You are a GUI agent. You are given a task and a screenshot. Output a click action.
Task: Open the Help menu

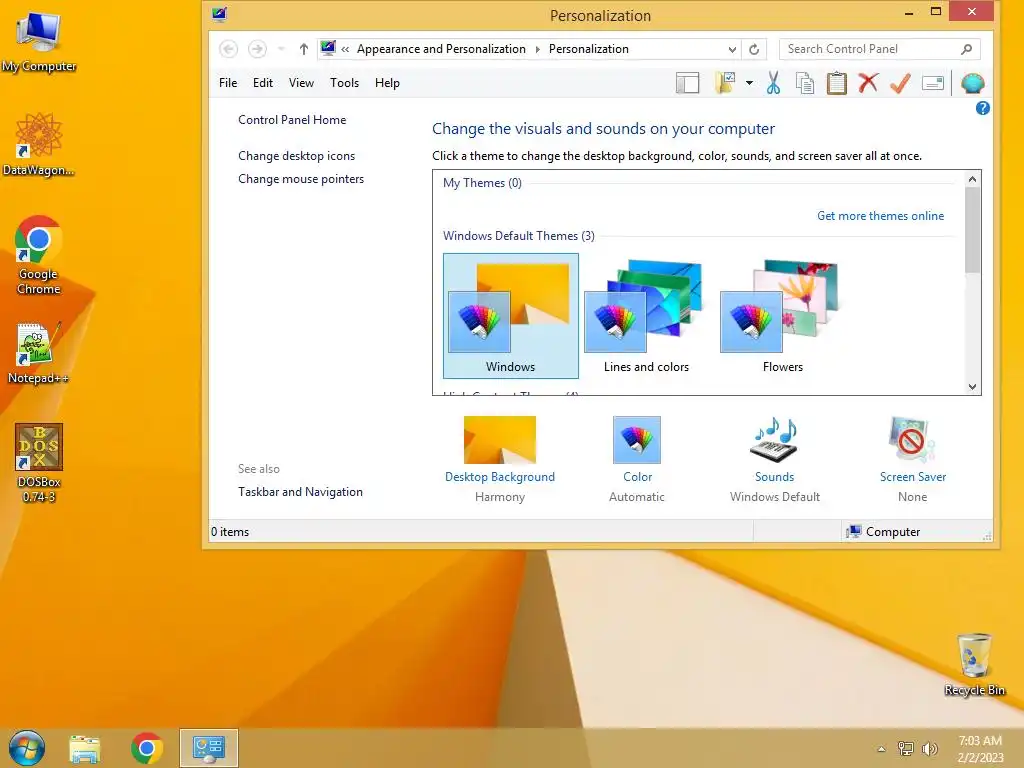387,83
